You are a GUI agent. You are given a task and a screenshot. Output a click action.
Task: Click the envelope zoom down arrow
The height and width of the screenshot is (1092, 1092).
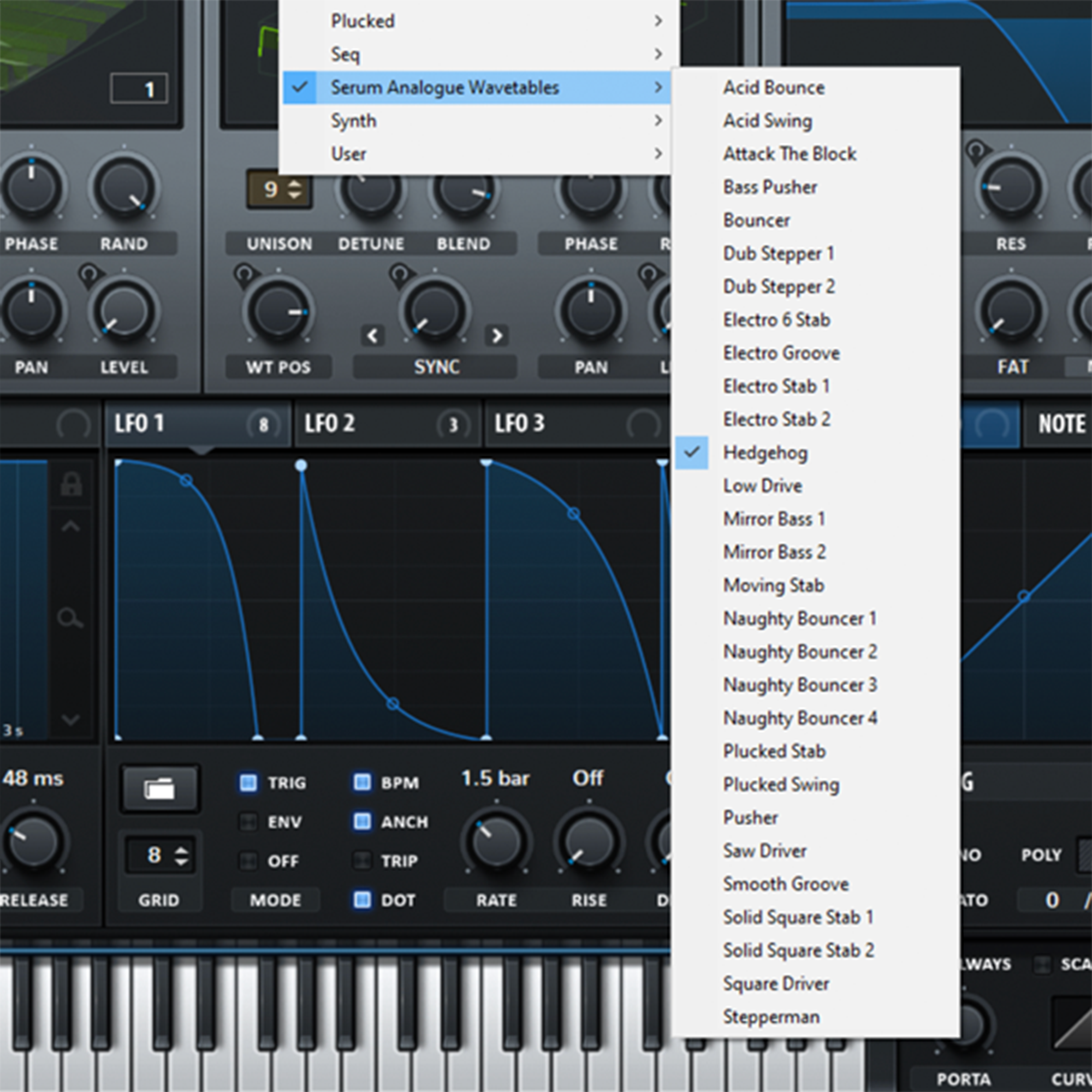[x=70, y=720]
